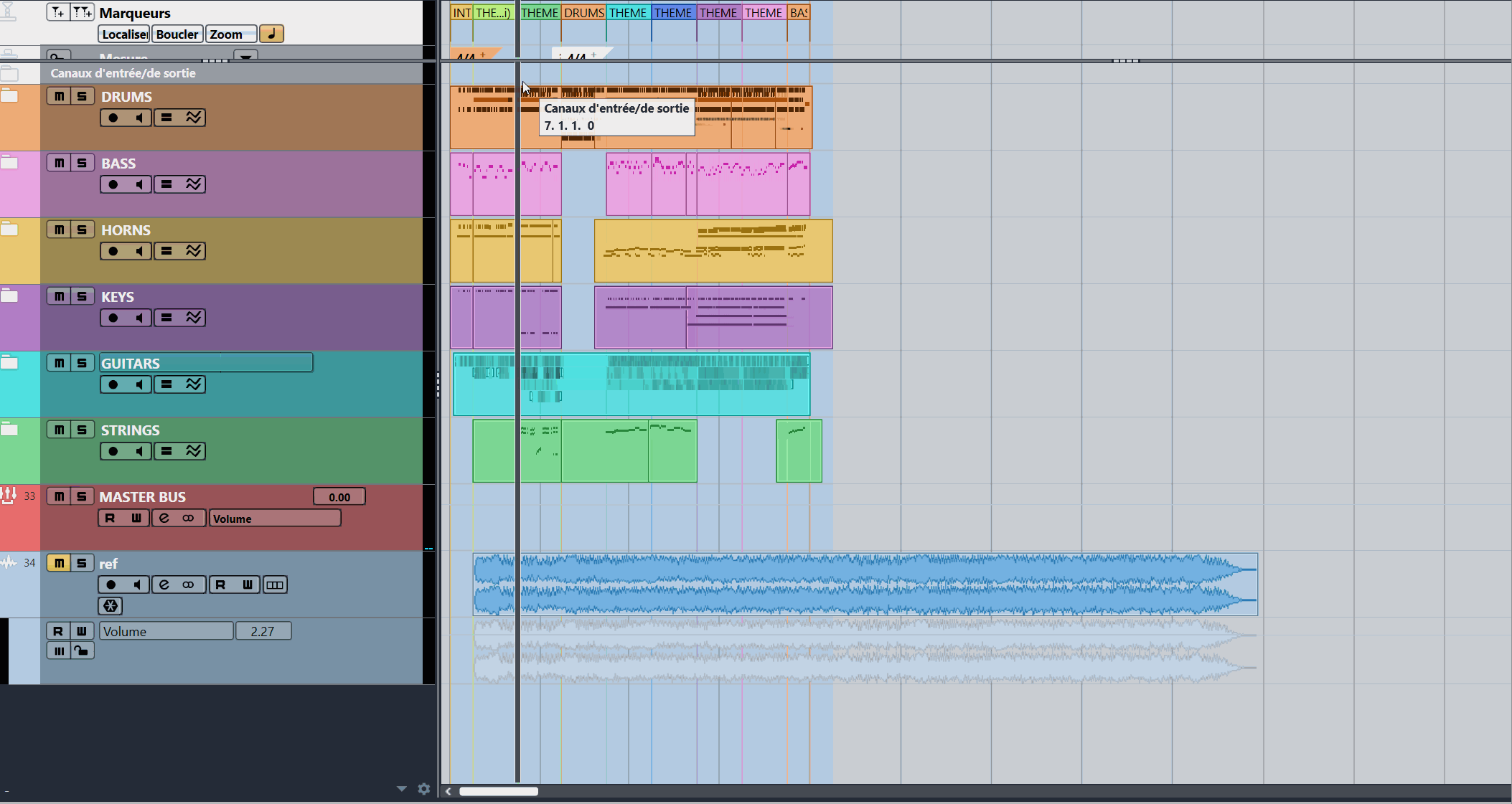
Task: Open channel settings for ref track
Action: (164, 585)
